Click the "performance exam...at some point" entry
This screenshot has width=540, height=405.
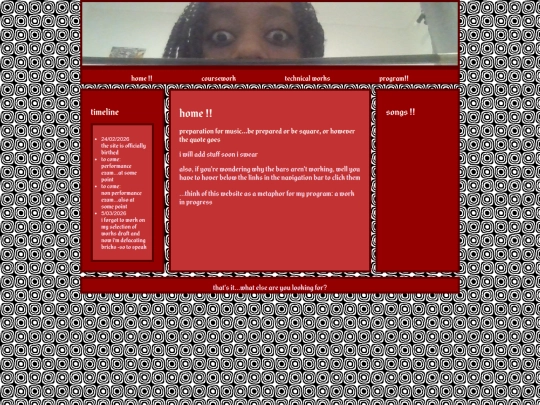pyautogui.click(x=119, y=173)
